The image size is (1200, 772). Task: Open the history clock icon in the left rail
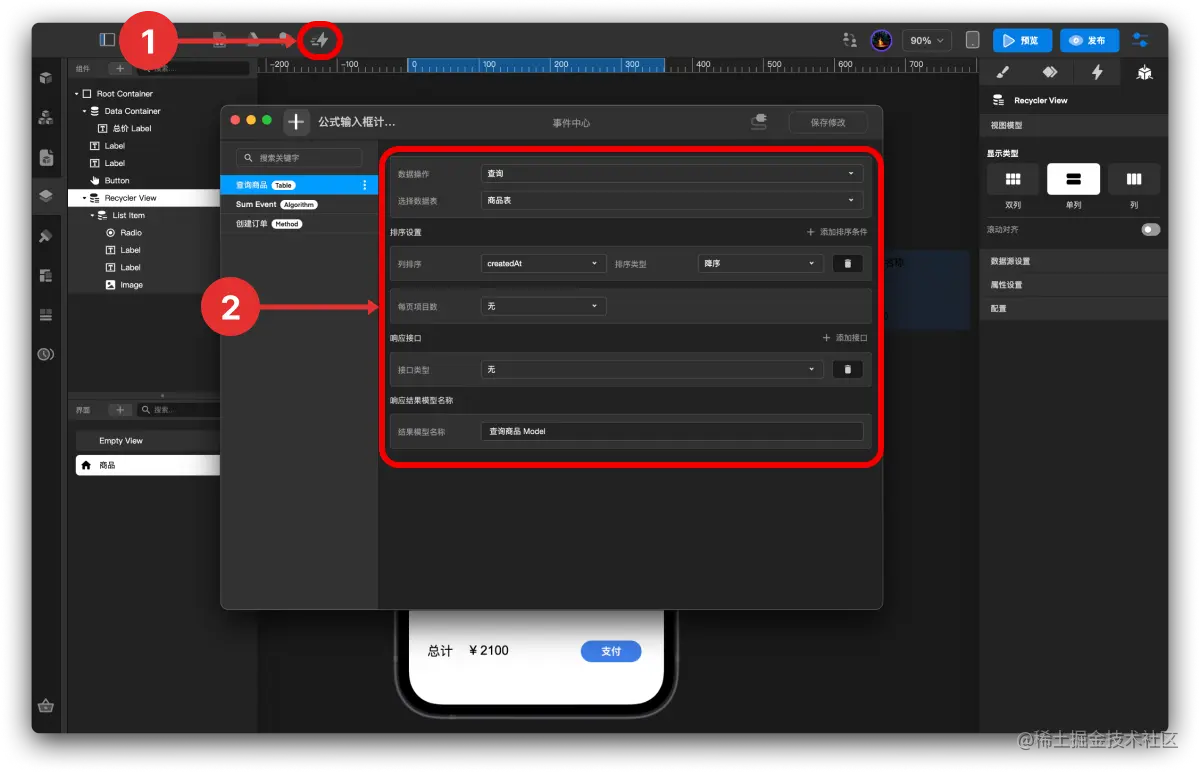coord(45,354)
